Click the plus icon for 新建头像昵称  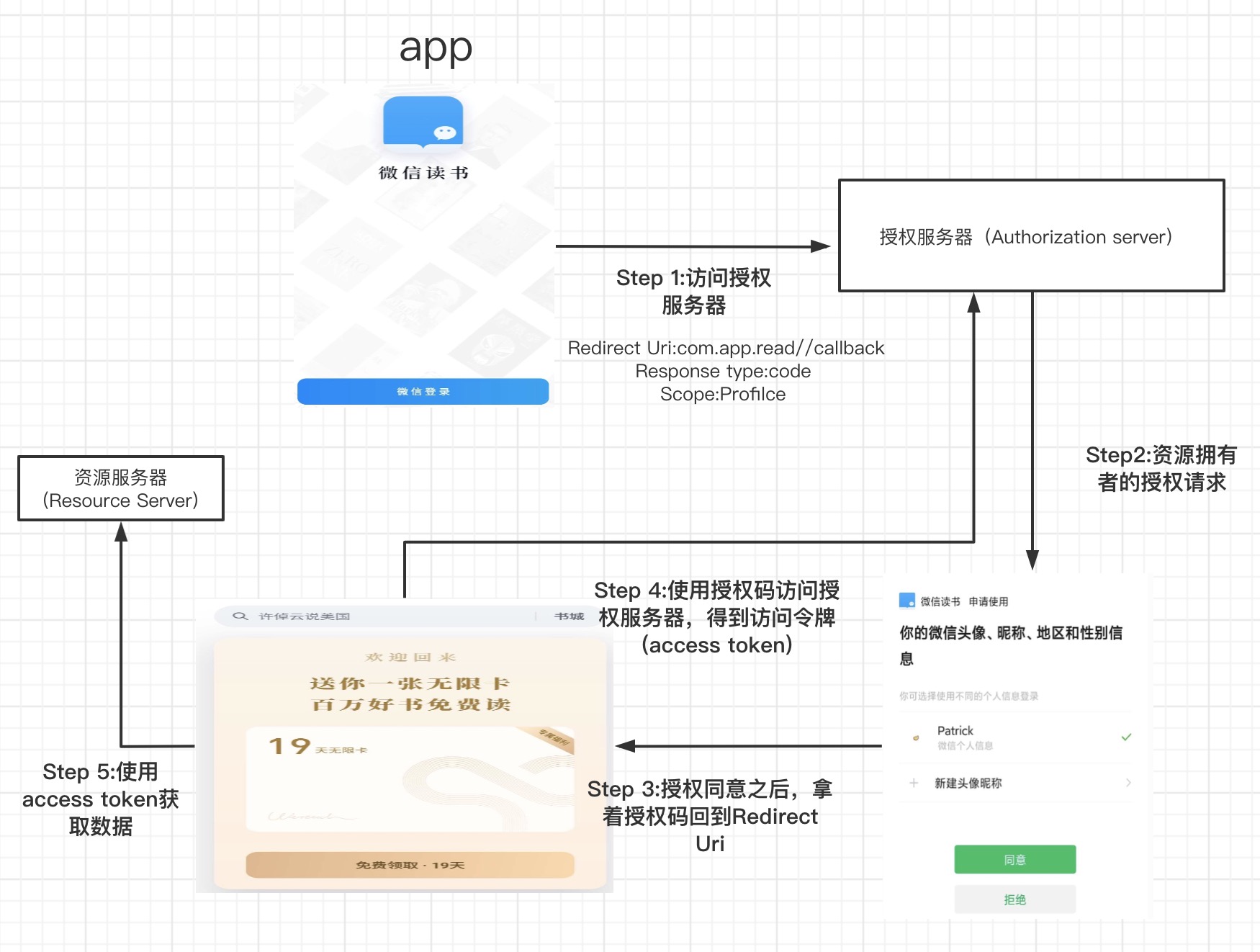914,783
